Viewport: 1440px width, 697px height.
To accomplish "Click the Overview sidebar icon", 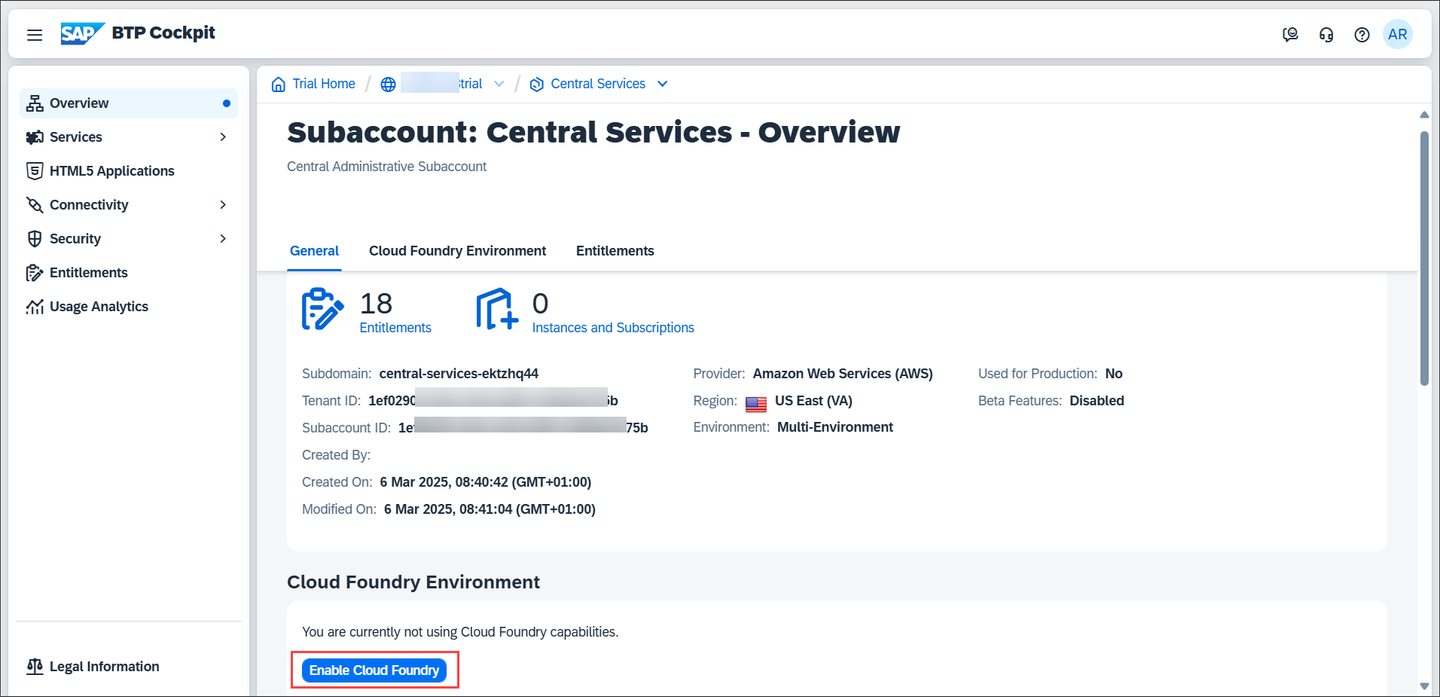I will pyautogui.click(x=35, y=103).
